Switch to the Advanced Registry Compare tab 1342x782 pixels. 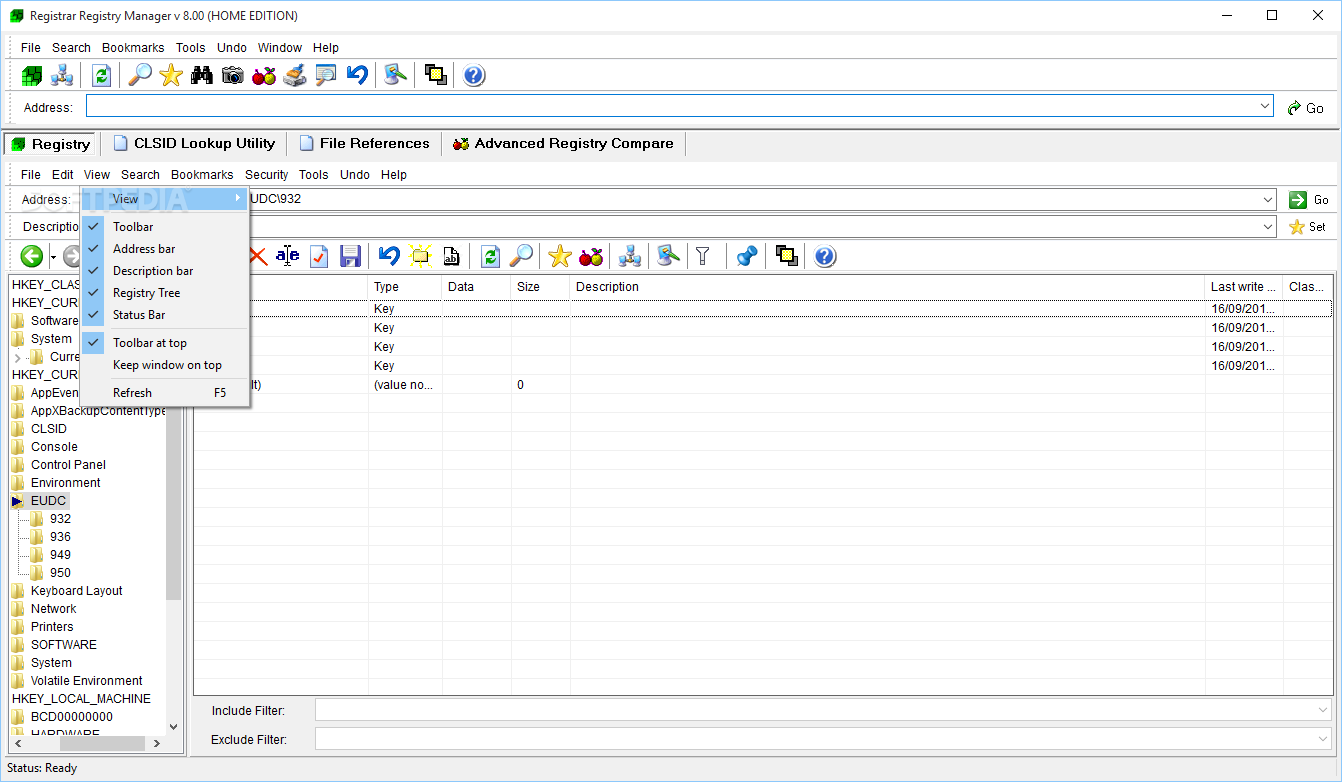click(564, 144)
